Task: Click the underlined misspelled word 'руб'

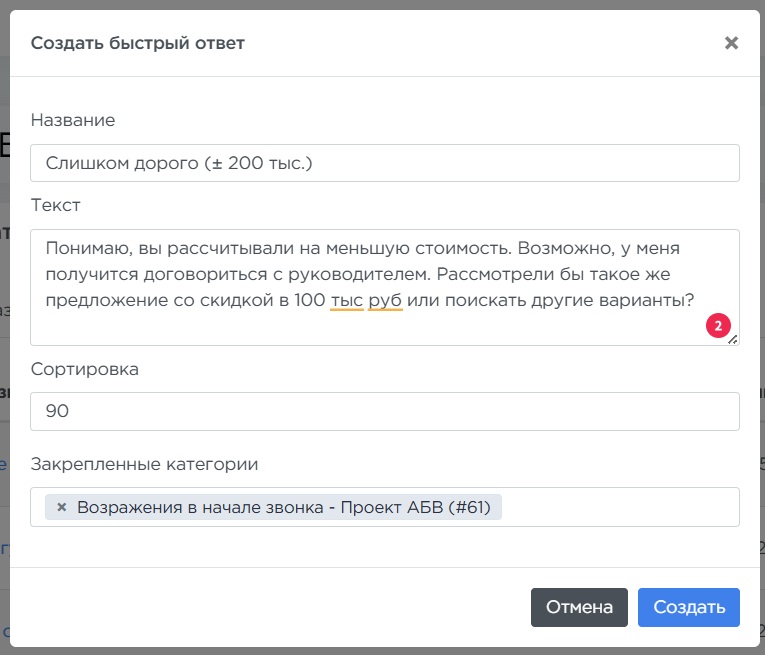Action: click(385, 300)
